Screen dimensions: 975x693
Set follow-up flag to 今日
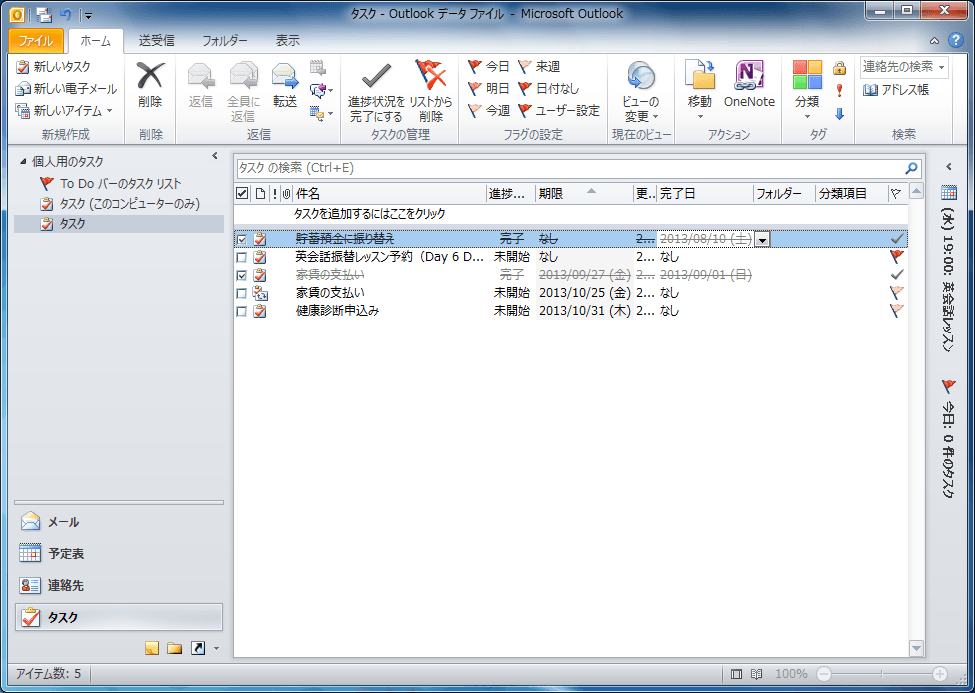point(489,66)
